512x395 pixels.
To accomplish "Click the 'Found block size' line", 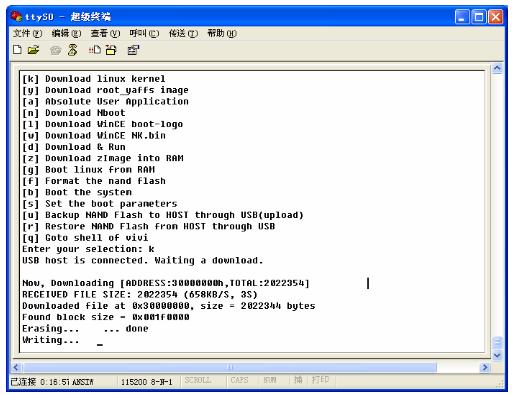I will 106,317.
